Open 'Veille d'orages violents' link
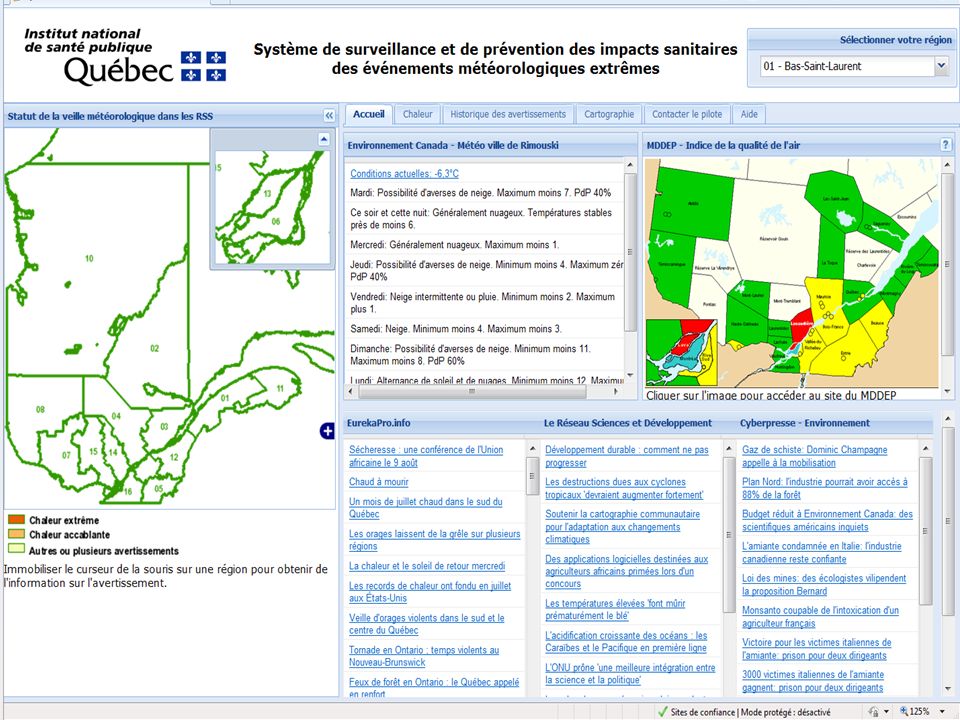960x720 pixels. tap(427, 624)
